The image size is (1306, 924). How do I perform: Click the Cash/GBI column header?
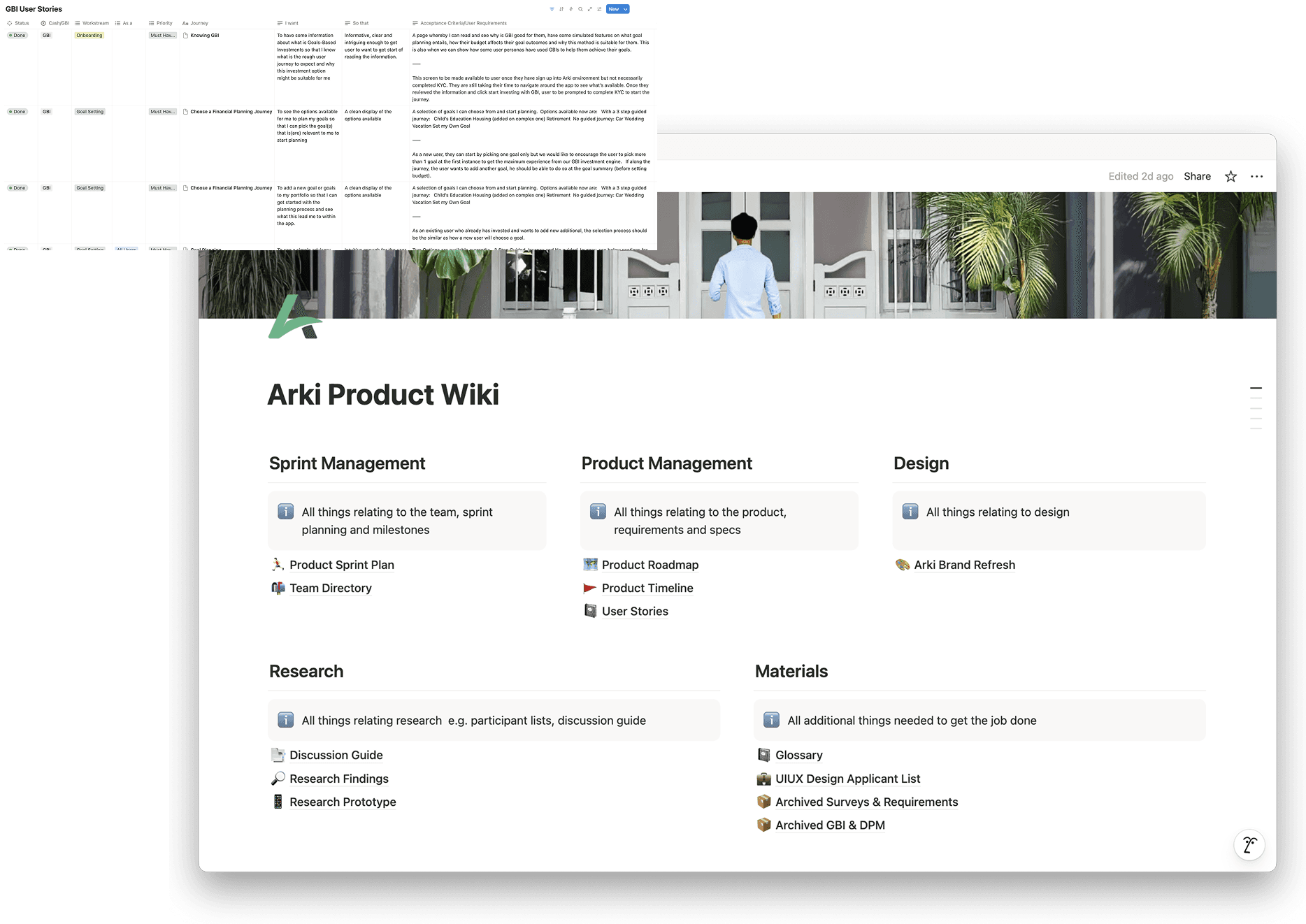coord(55,23)
